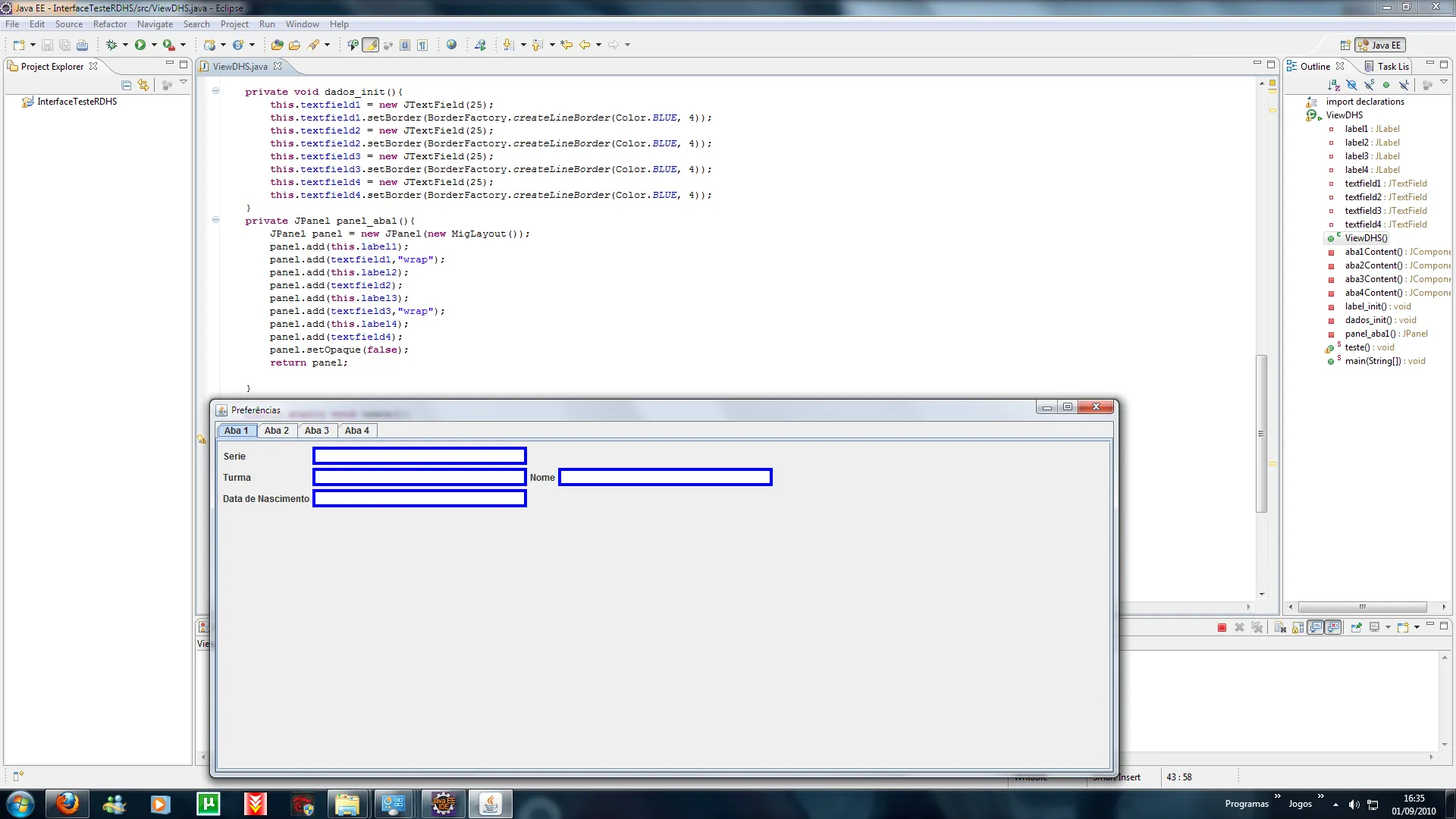Click Link with Editor in Project Explorer
Image resolution: width=1456 pixels, height=819 pixels.
[143, 85]
